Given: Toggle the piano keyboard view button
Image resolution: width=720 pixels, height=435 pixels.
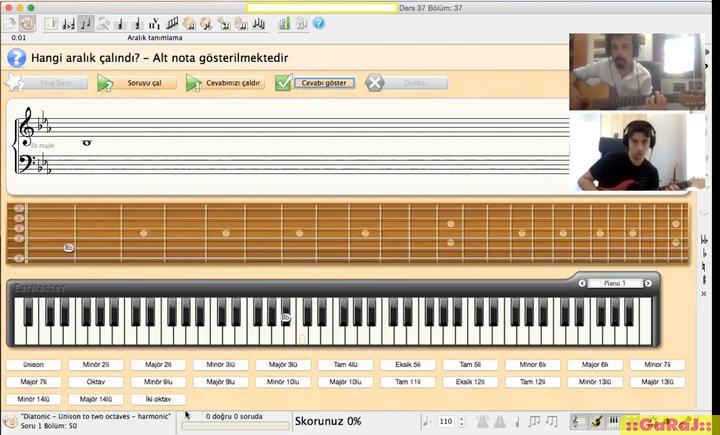Looking at the screenshot, I should [614, 421].
